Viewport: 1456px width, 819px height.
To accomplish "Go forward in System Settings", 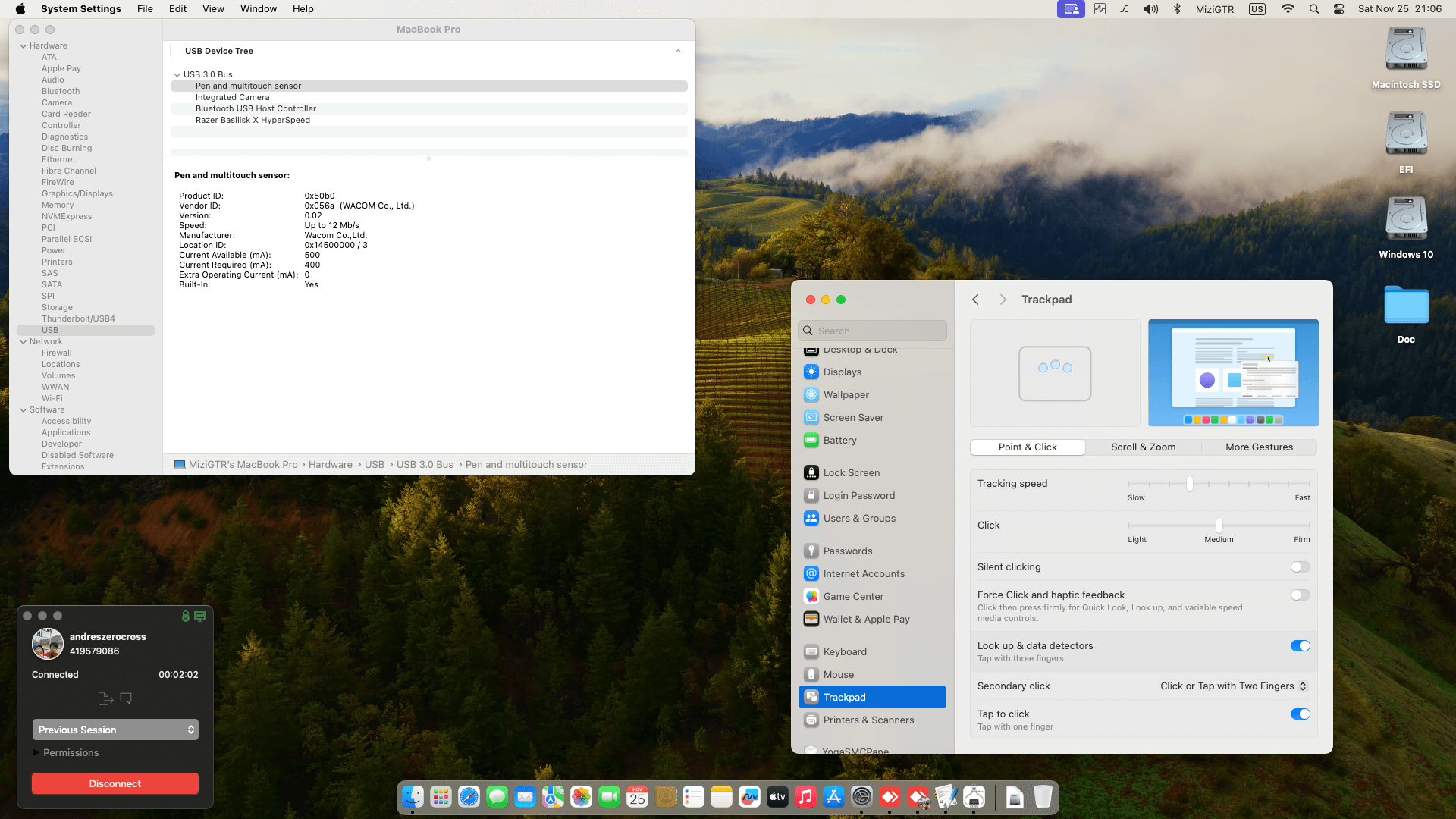I will point(1003,300).
